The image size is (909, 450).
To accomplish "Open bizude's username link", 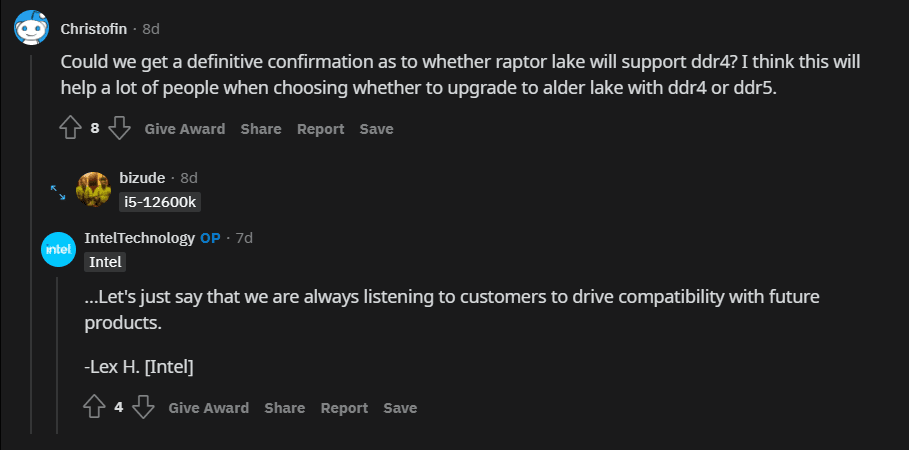I will pos(142,178).
